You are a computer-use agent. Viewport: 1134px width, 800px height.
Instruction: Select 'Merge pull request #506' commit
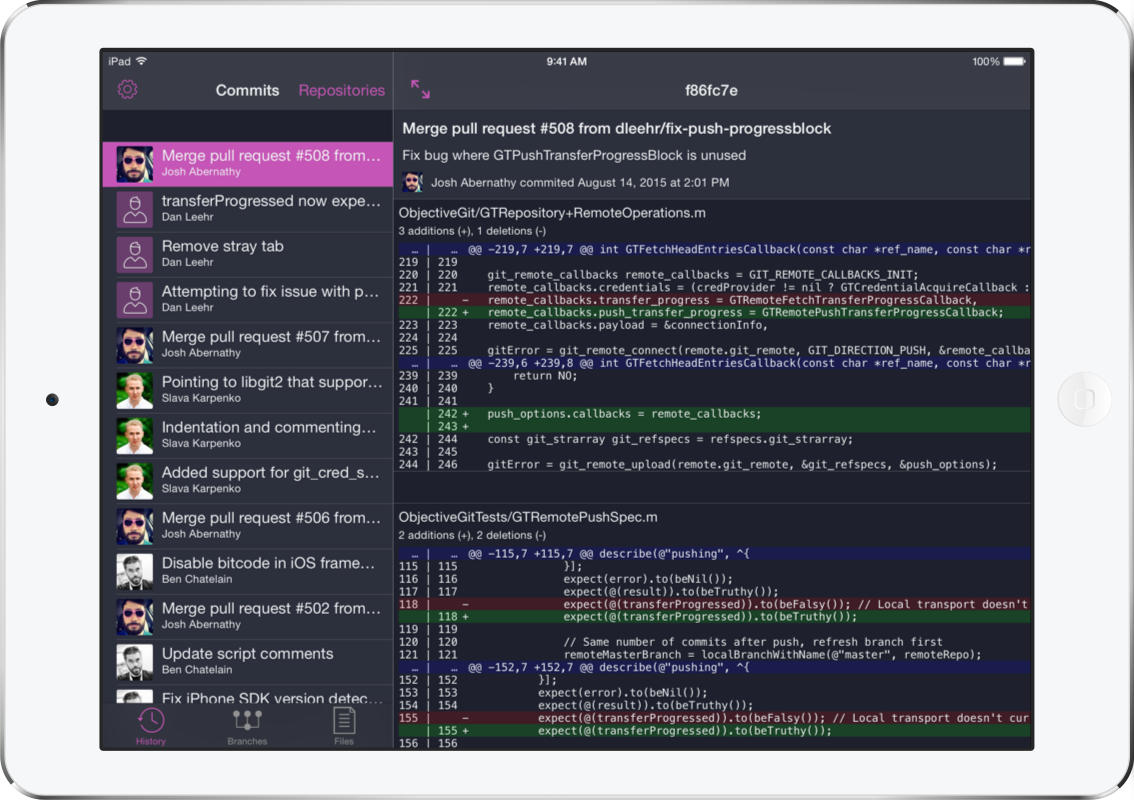click(x=247, y=526)
